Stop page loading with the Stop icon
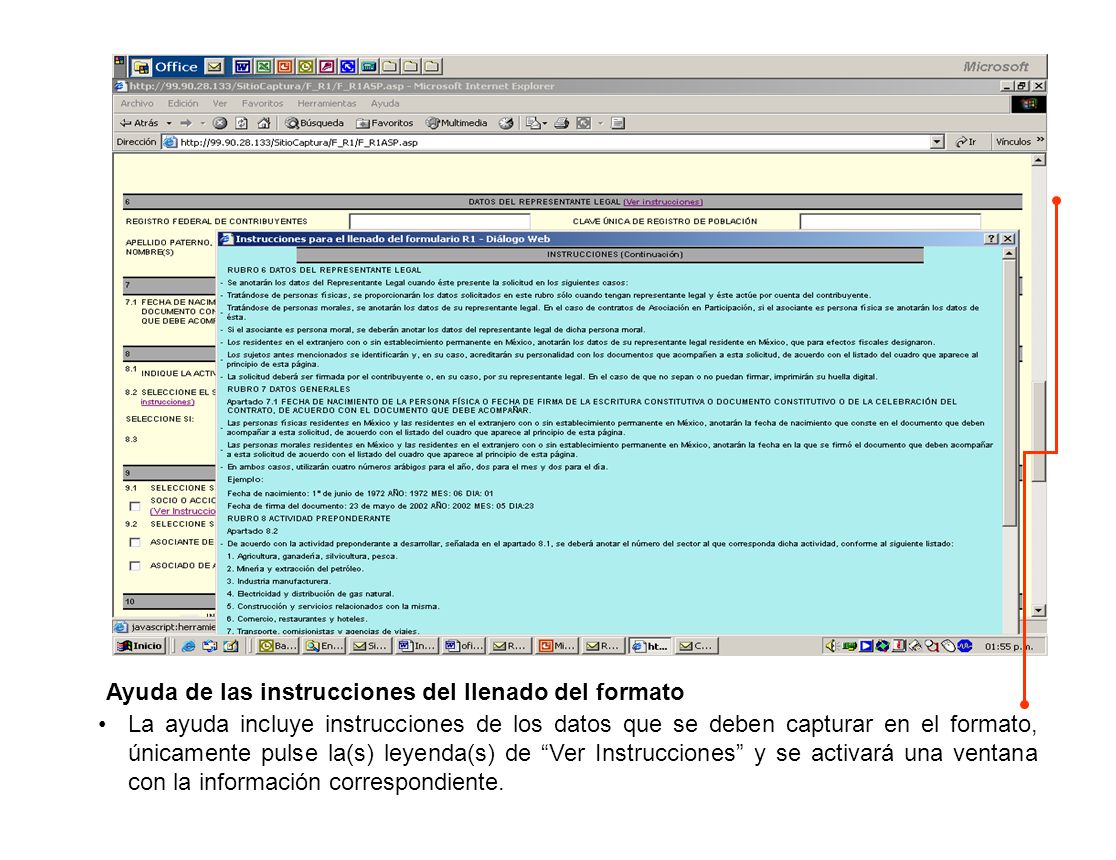Image resolution: width=1116 pixels, height=860 pixels. coord(220,123)
